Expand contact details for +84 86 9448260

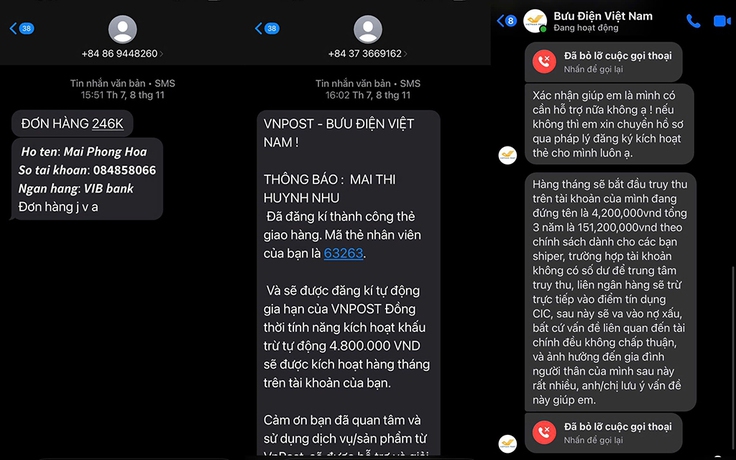click(x=123, y=54)
